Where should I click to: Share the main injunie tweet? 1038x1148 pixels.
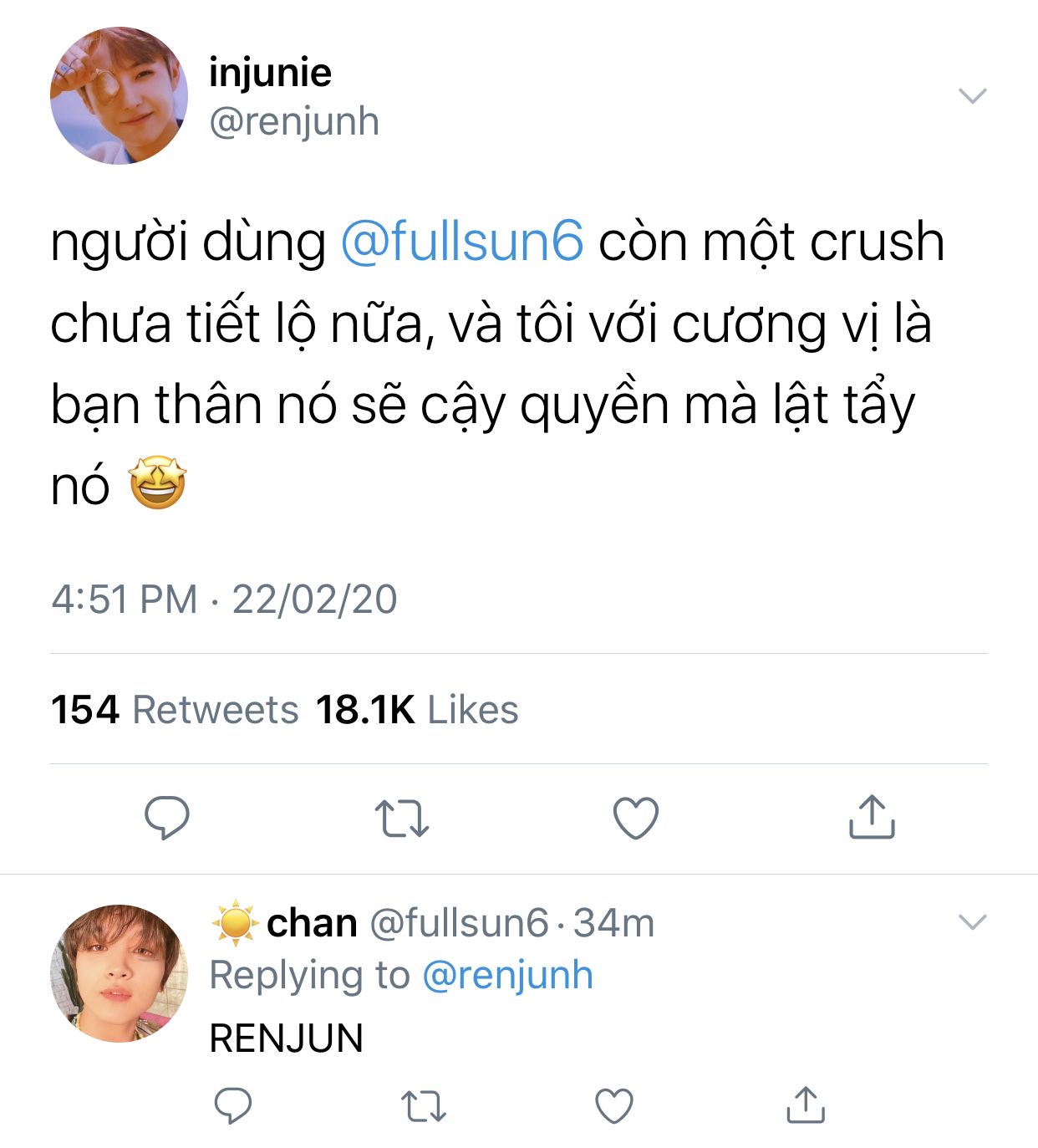[x=872, y=816]
